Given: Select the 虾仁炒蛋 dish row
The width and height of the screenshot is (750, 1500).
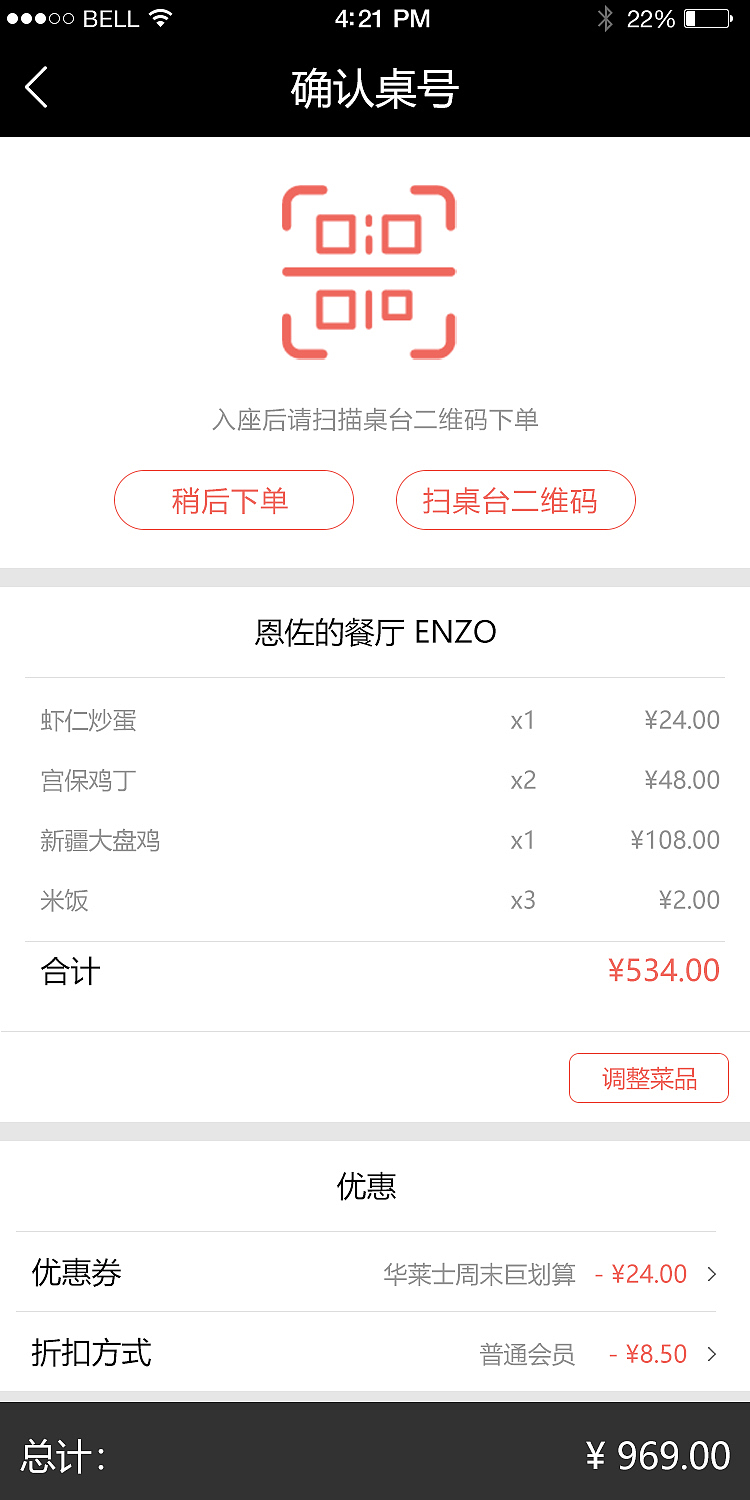Looking at the screenshot, I should click(x=375, y=720).
